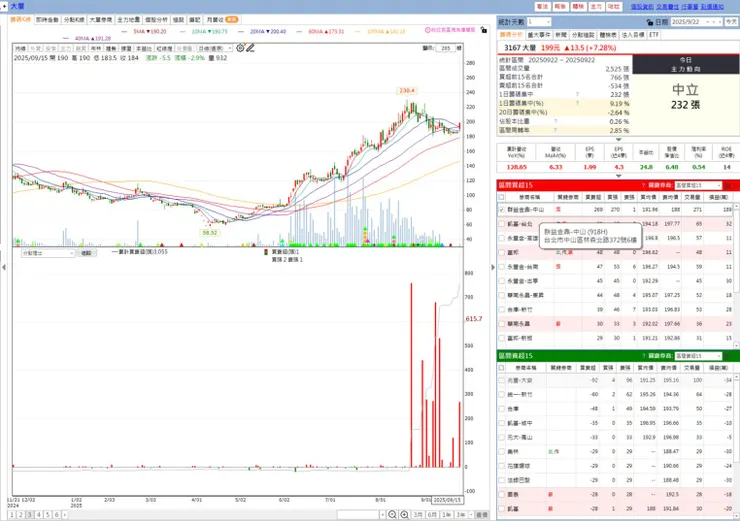Select the 美林 broker row

pos(616,452)
